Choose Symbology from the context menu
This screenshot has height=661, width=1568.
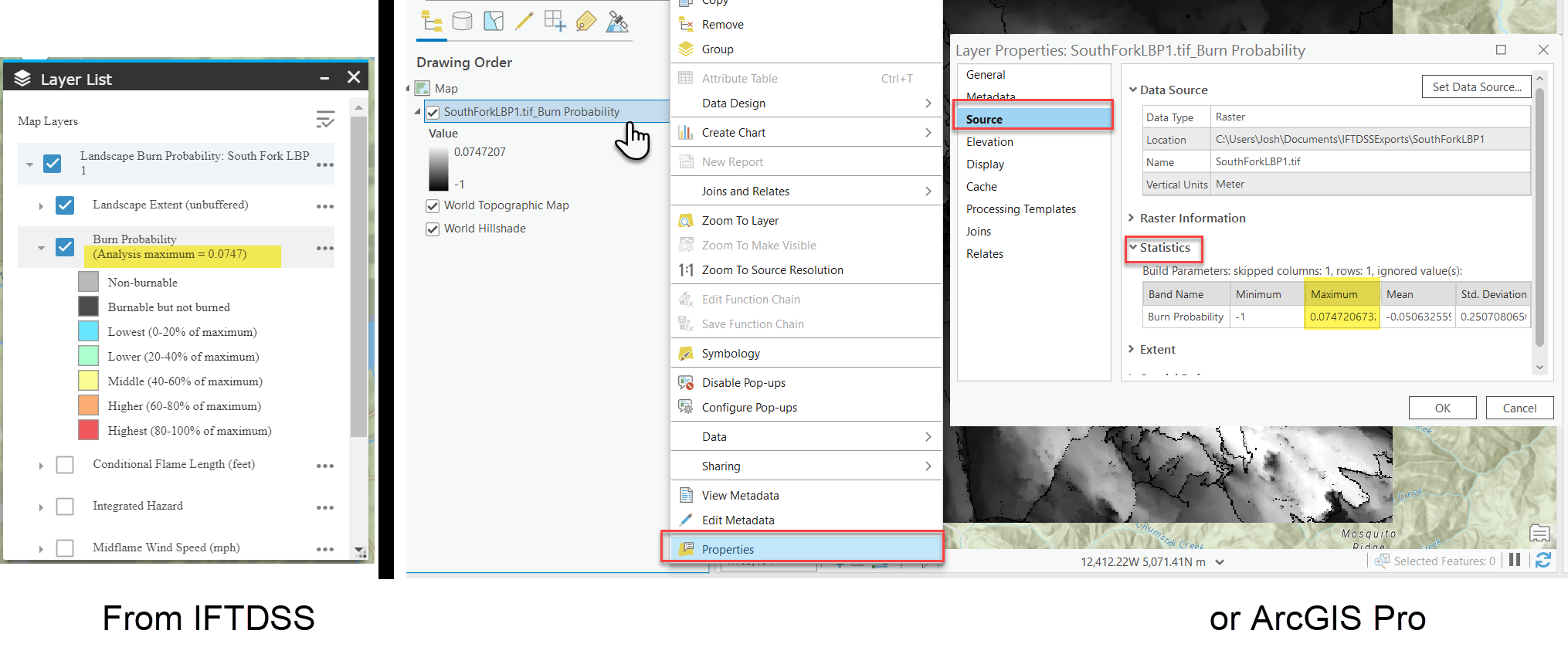point(730,354)
